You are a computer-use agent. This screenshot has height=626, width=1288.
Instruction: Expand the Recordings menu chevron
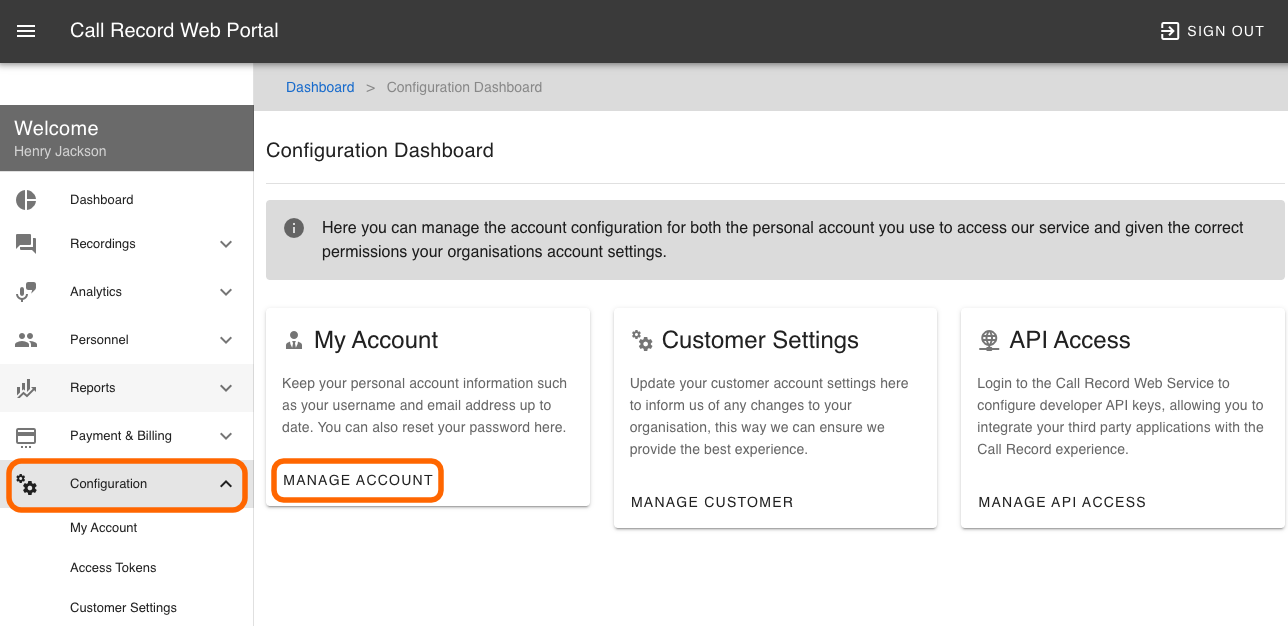(x=226, y=244)
